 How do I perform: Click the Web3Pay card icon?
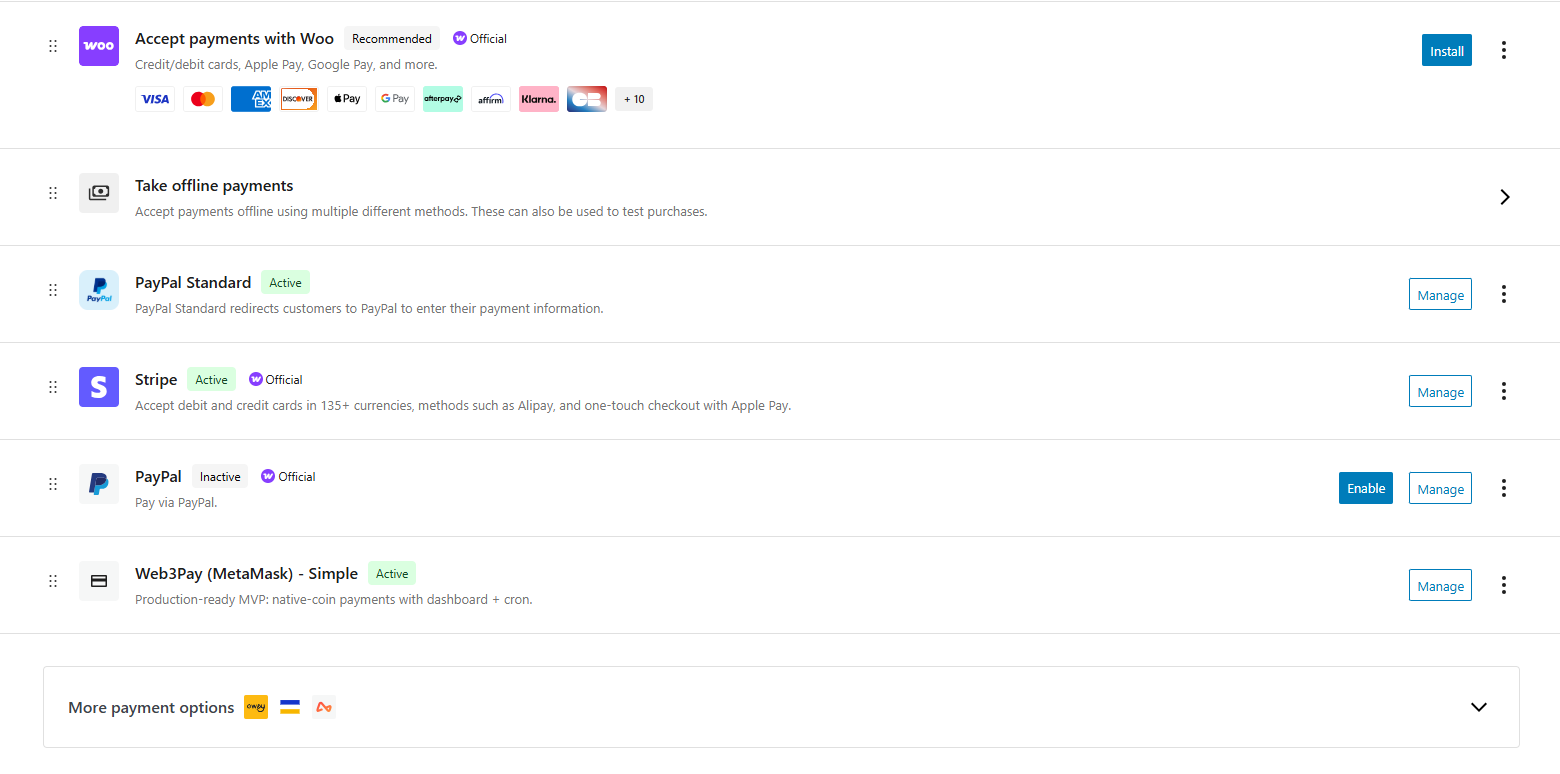pos(99,581)
